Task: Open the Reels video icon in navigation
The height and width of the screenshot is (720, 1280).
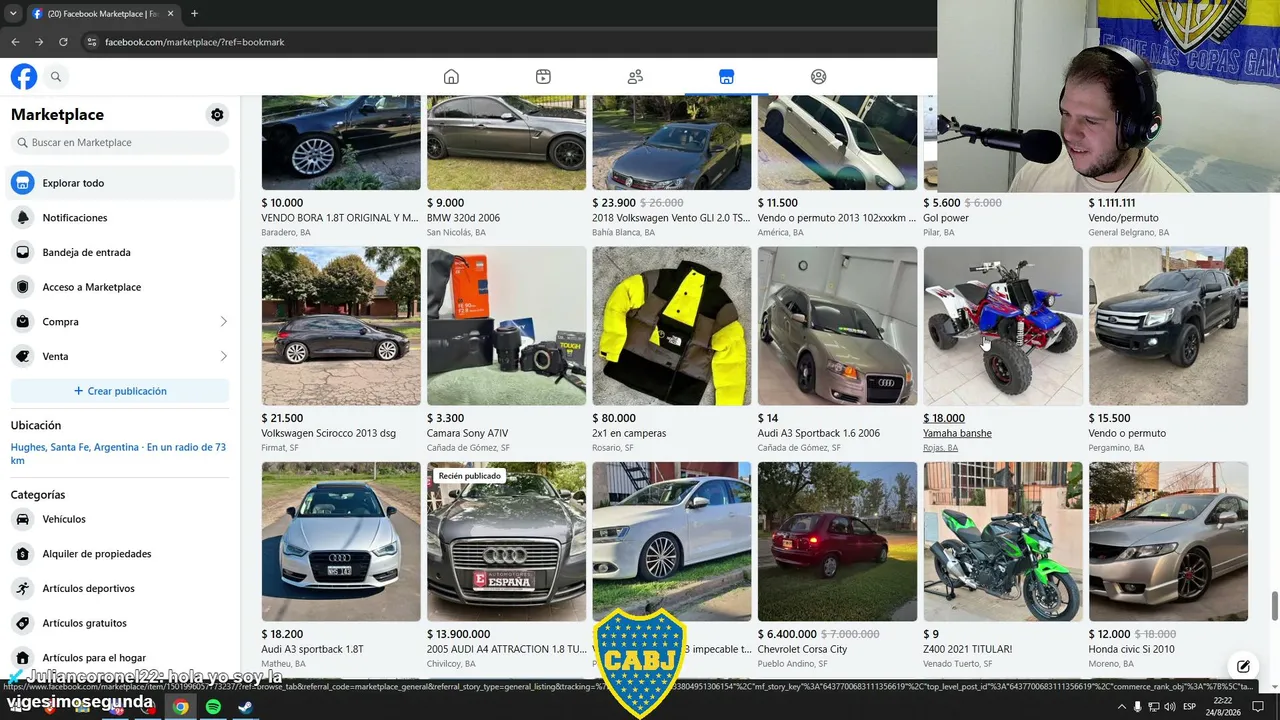Action: pos(543,77)
